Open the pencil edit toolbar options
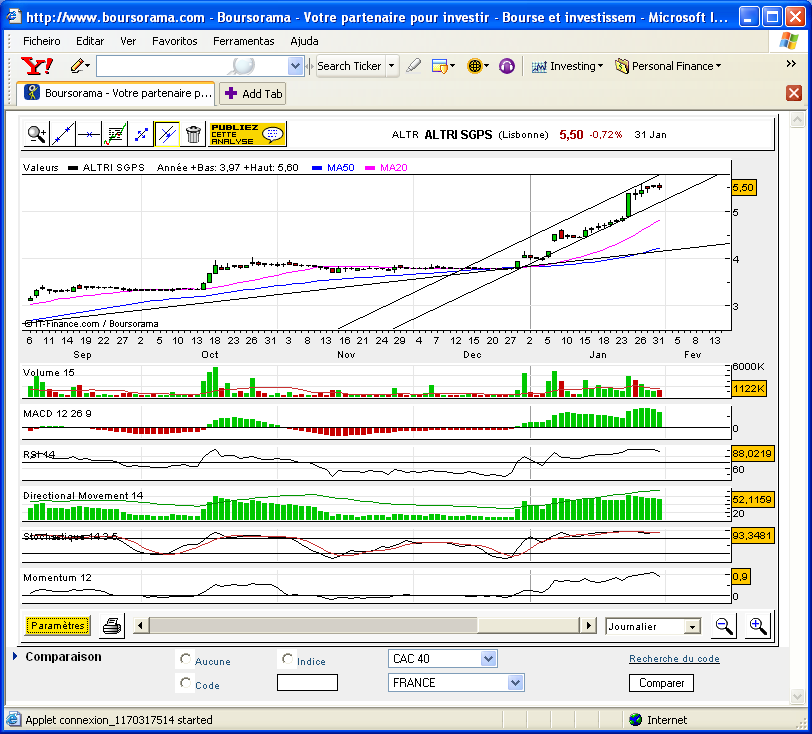Screen dimensions: 812x734 point(80,66)
